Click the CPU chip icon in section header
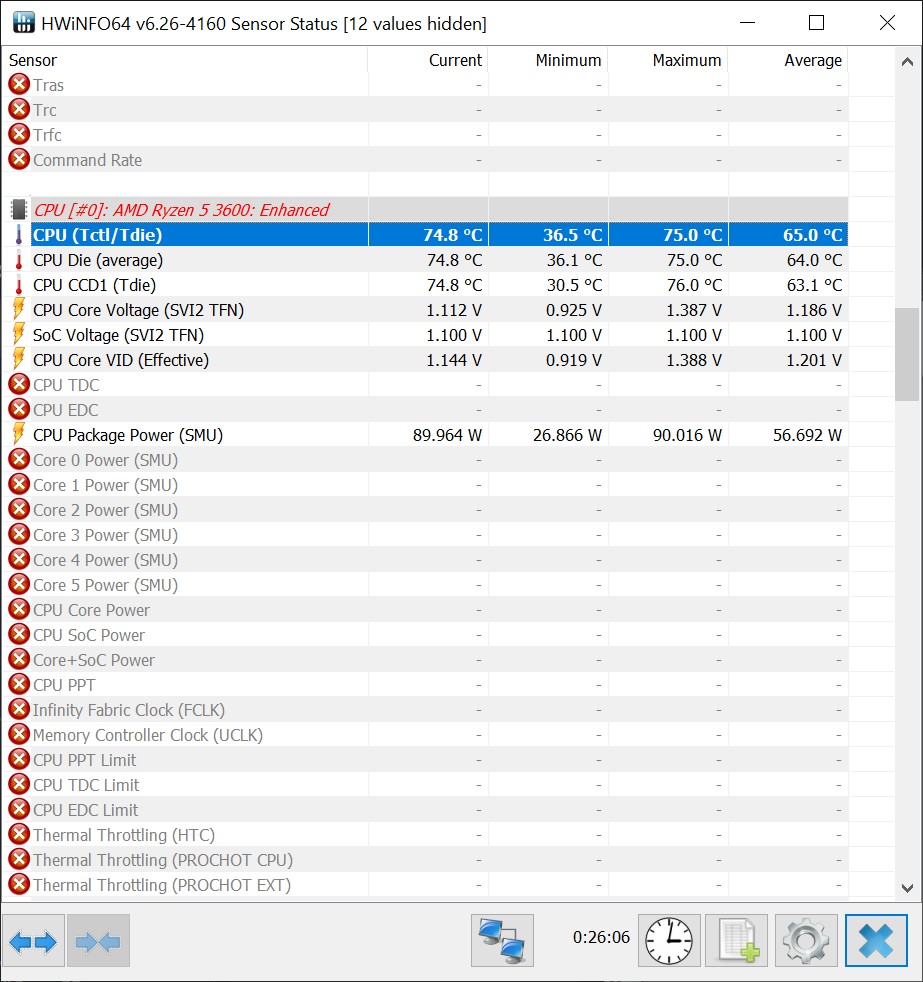 coord(19,210)
